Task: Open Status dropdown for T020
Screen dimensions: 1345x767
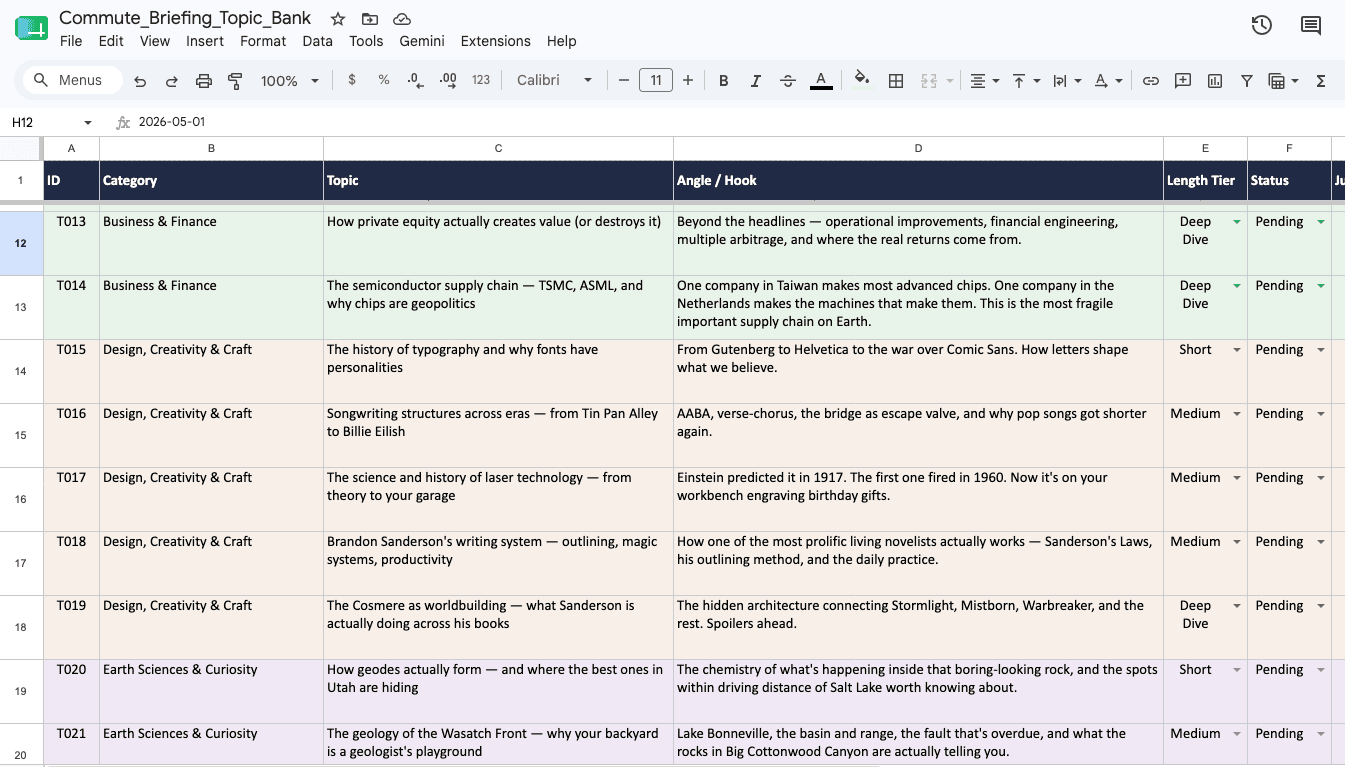Action: [1321, 670]
